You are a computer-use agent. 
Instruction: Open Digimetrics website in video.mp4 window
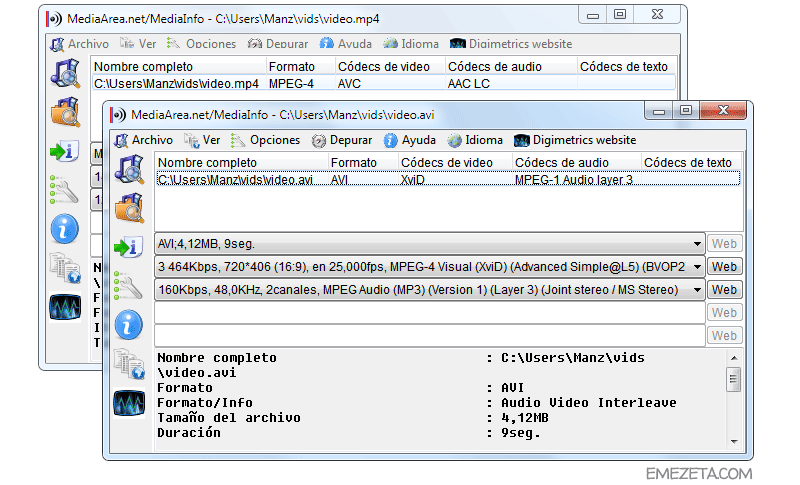pos(511,44)
